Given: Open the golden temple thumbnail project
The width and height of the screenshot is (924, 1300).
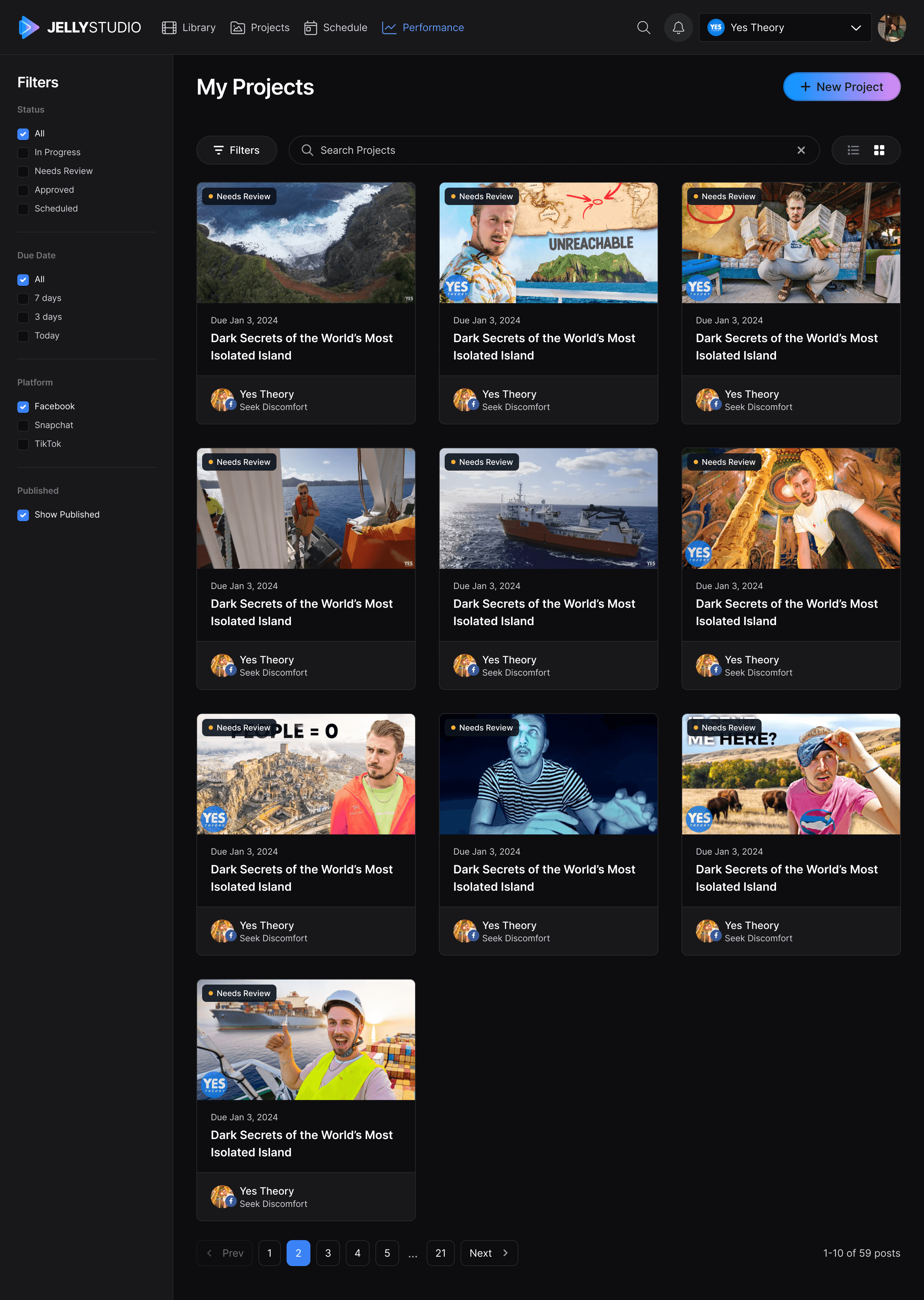Looking at the screenshot, I should [791, 509].
